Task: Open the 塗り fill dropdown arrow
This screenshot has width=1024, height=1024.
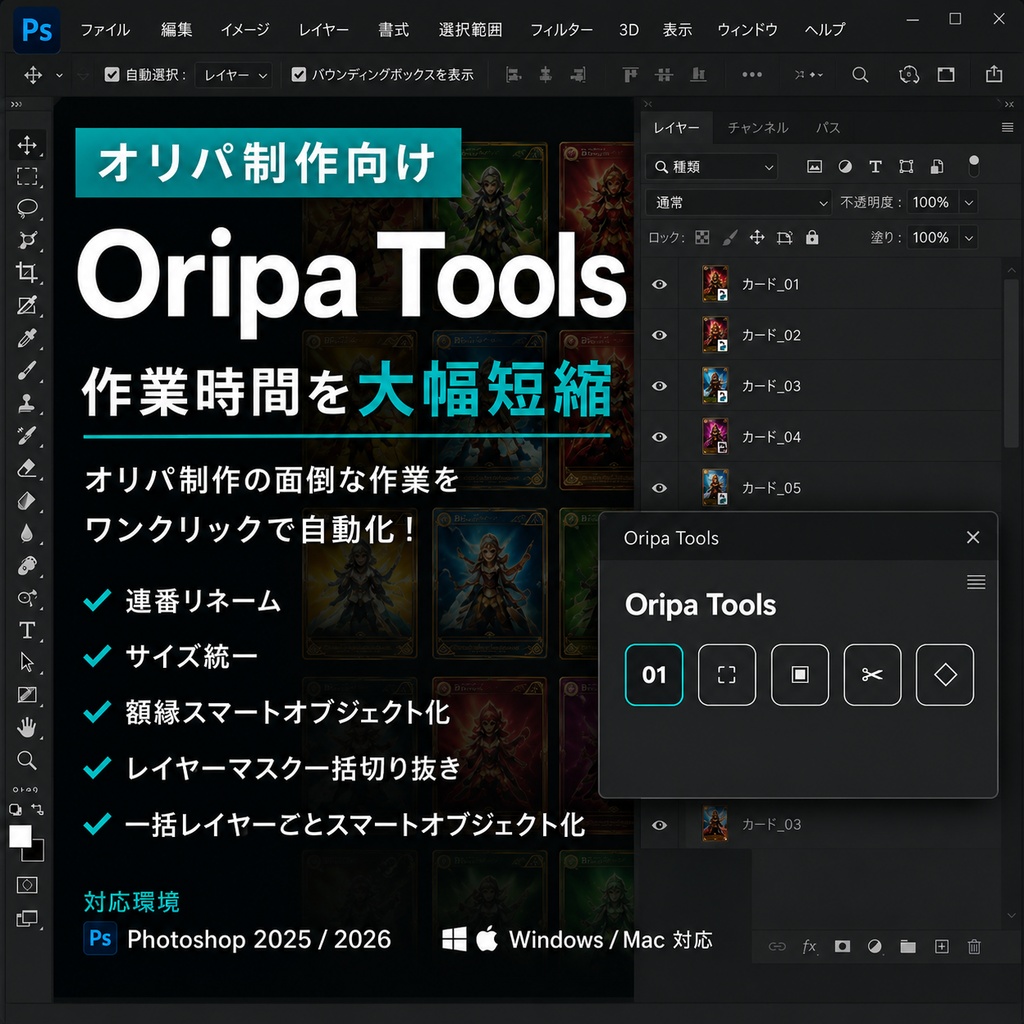Action: point(968,238)
